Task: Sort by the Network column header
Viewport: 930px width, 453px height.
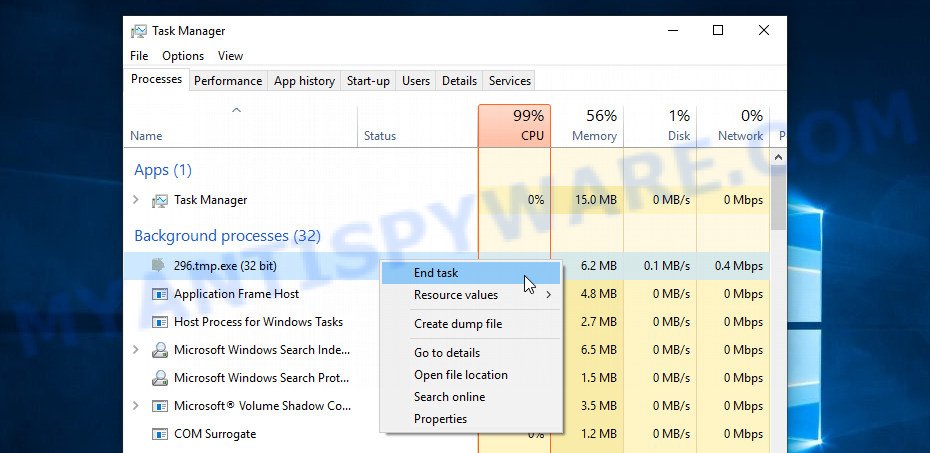Action: [733, 126]
